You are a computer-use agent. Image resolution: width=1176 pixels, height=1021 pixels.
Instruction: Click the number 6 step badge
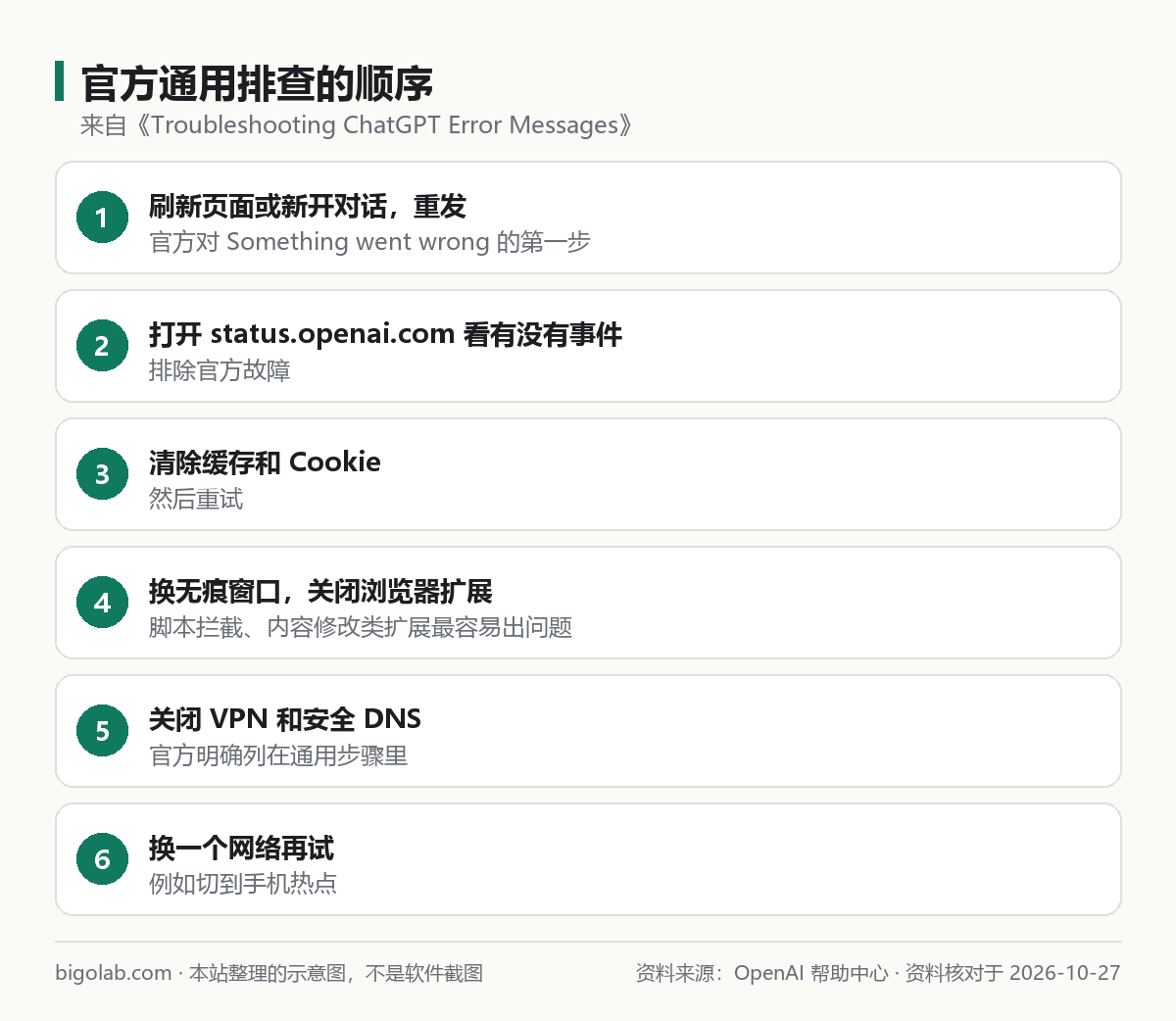tap(102, 859)
